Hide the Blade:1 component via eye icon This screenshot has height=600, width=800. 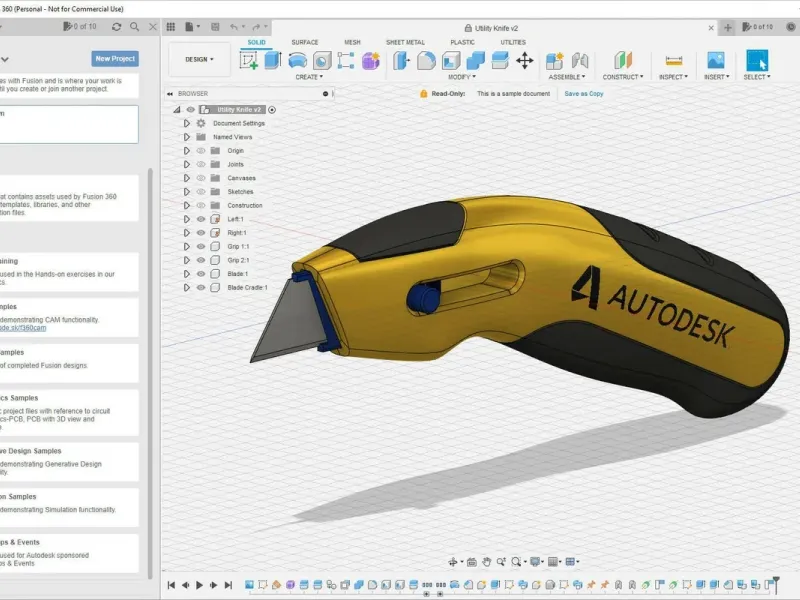201,274
